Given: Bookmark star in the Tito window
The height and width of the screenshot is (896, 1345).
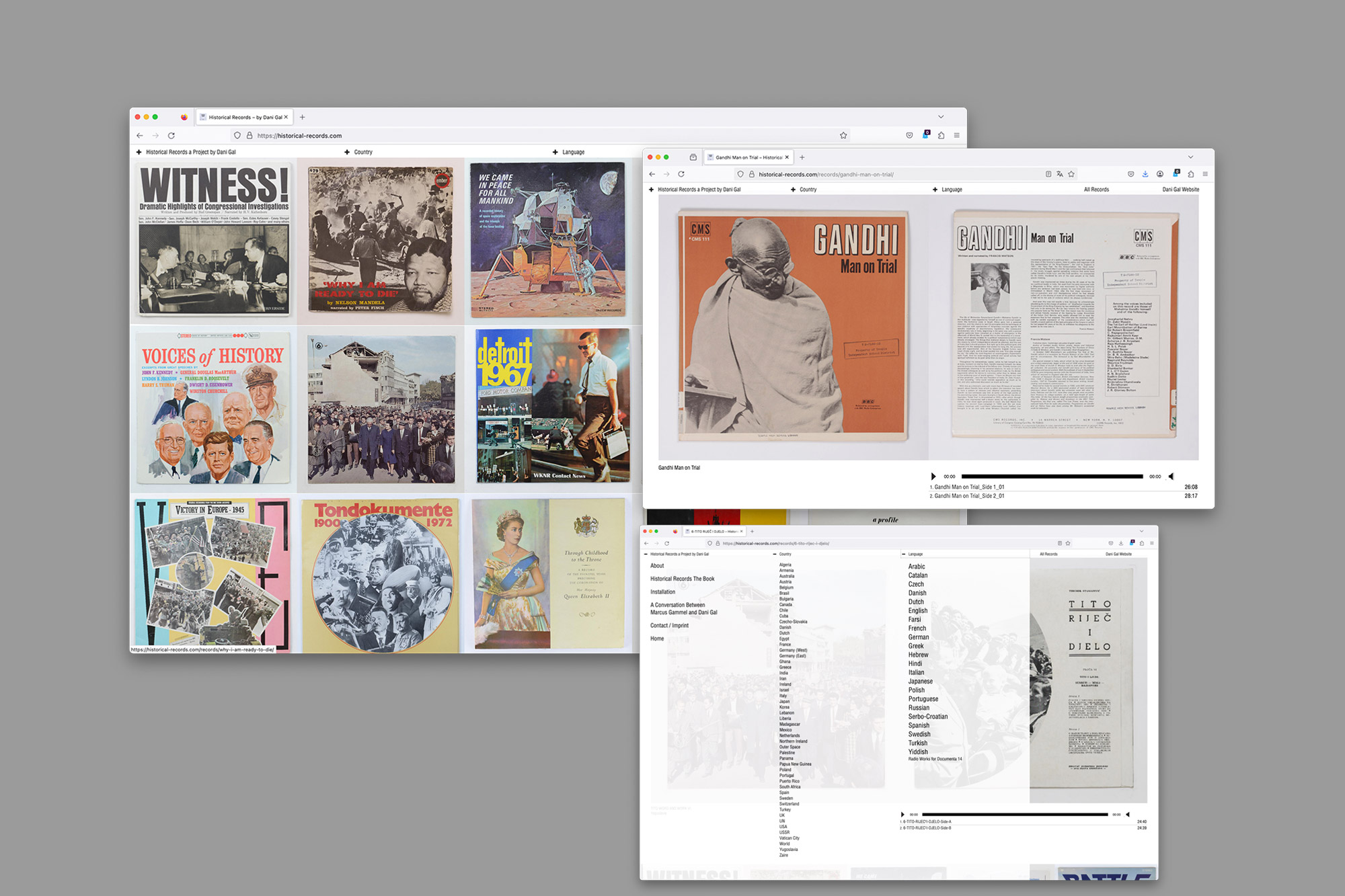Looking at the screenshot, I should pyautogui.click(x=1068, y=543).
